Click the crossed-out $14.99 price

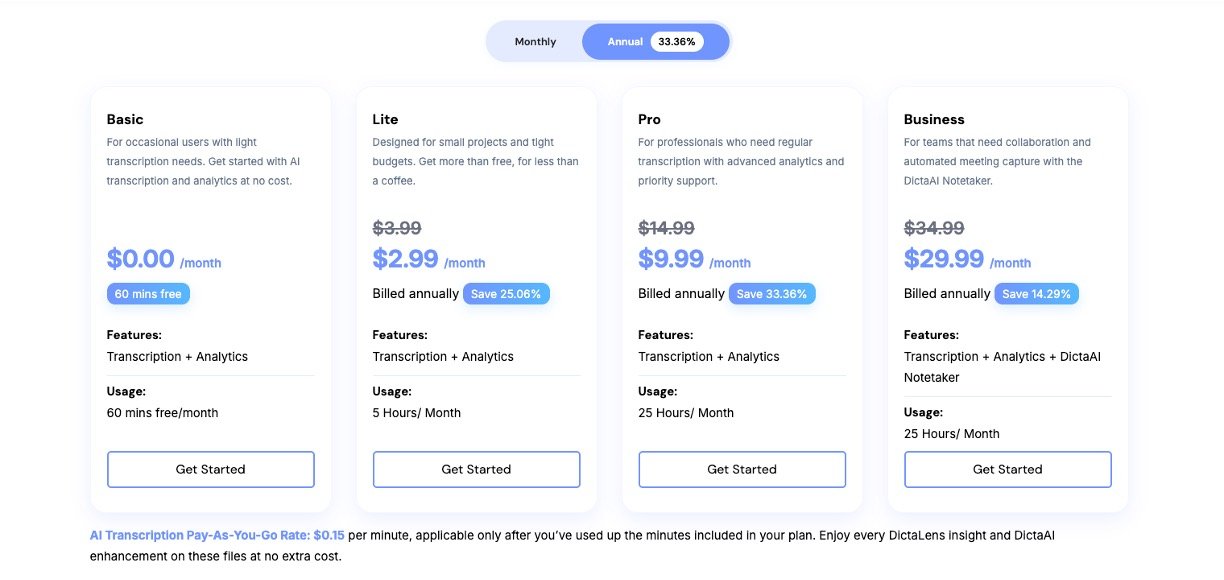click(x=666, y=228)
